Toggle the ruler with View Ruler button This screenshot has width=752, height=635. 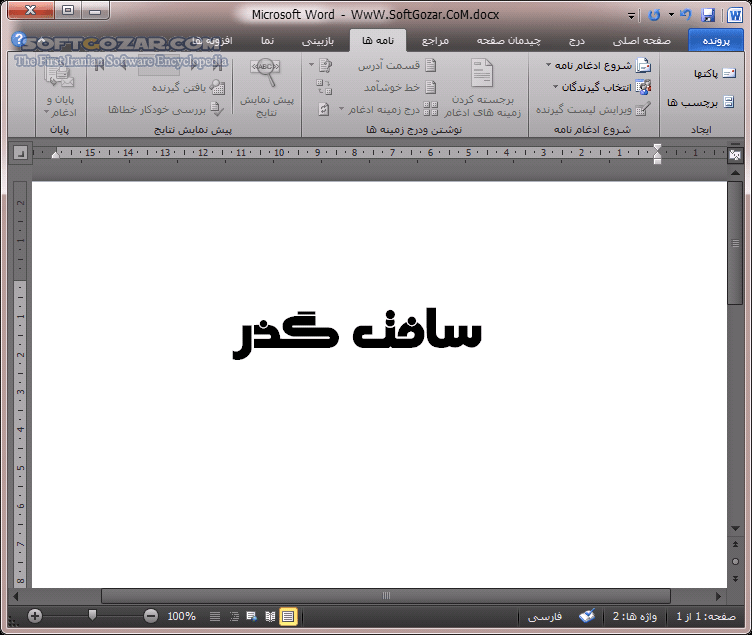pos(735,154)
